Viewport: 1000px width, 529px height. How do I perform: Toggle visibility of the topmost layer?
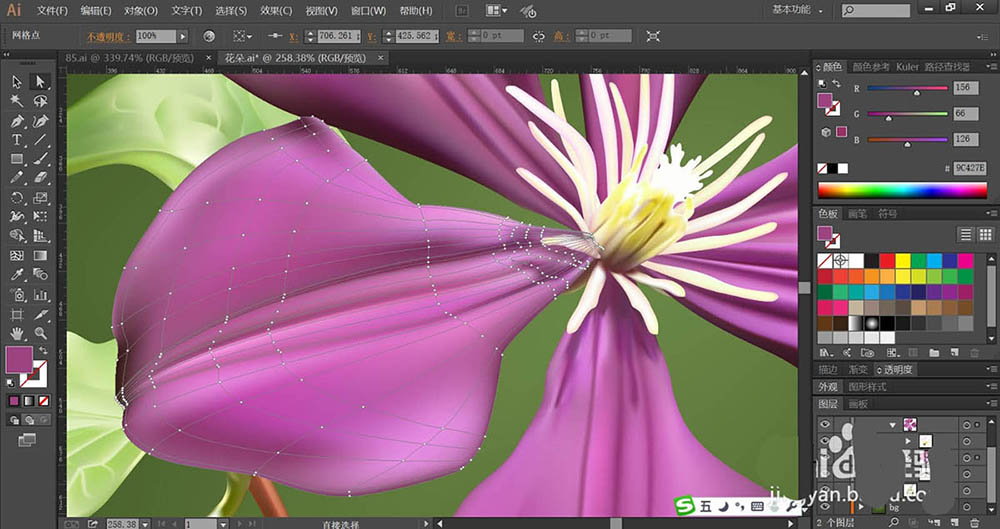click(825, 424)
